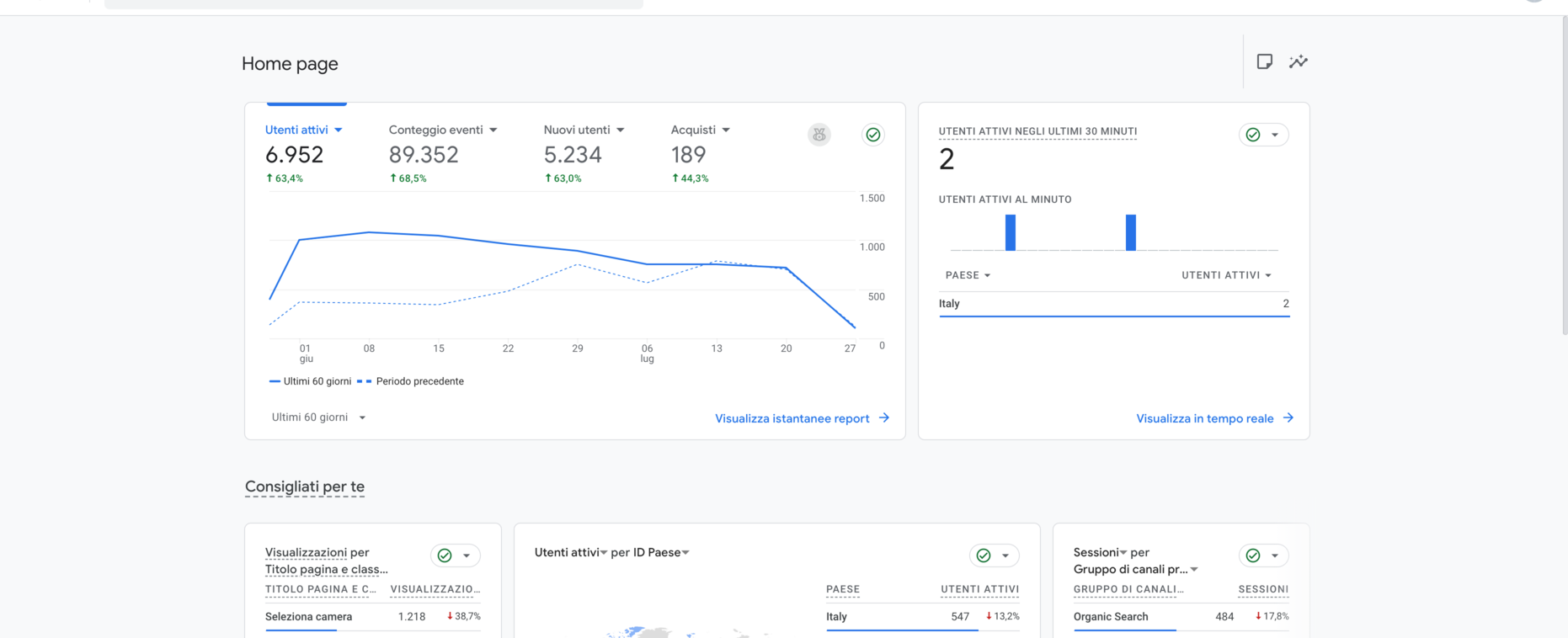Image resolution: width=1568 pixels, height=638 pixels.
Task: Expand the Acquisti metric dropdown arrow
Action: click(726, 130)
